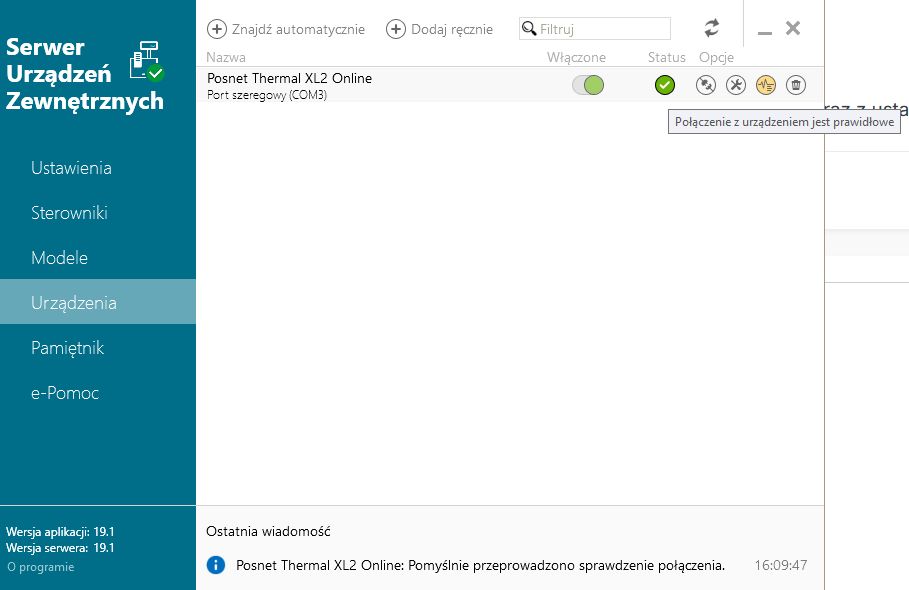Click the Status column header
The width and height of the screenshot is (909, 590).
pyautogui.click(x=667, y=57)
